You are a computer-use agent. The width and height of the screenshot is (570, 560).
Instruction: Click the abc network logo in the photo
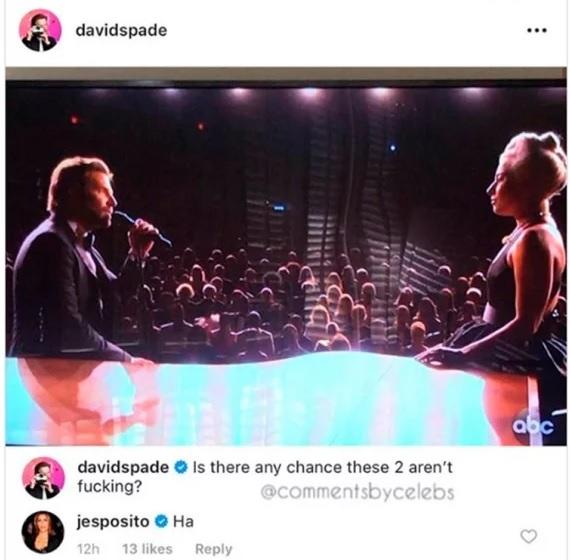pos(533,426)
